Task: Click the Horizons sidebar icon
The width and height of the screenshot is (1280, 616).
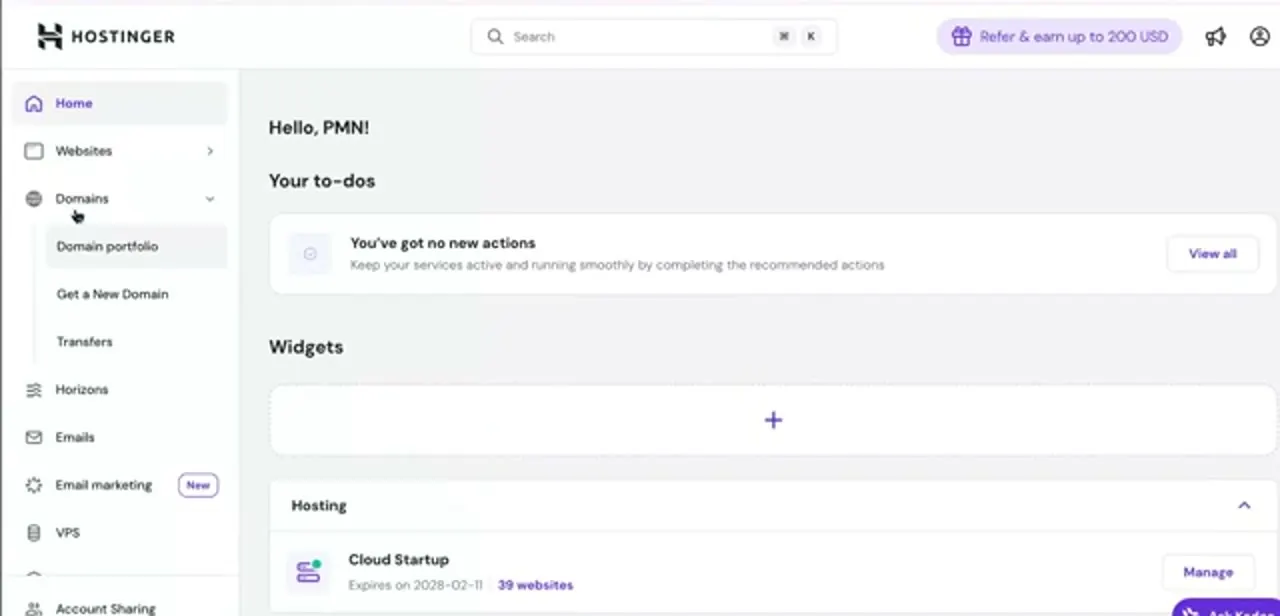Action: (34, 390)
